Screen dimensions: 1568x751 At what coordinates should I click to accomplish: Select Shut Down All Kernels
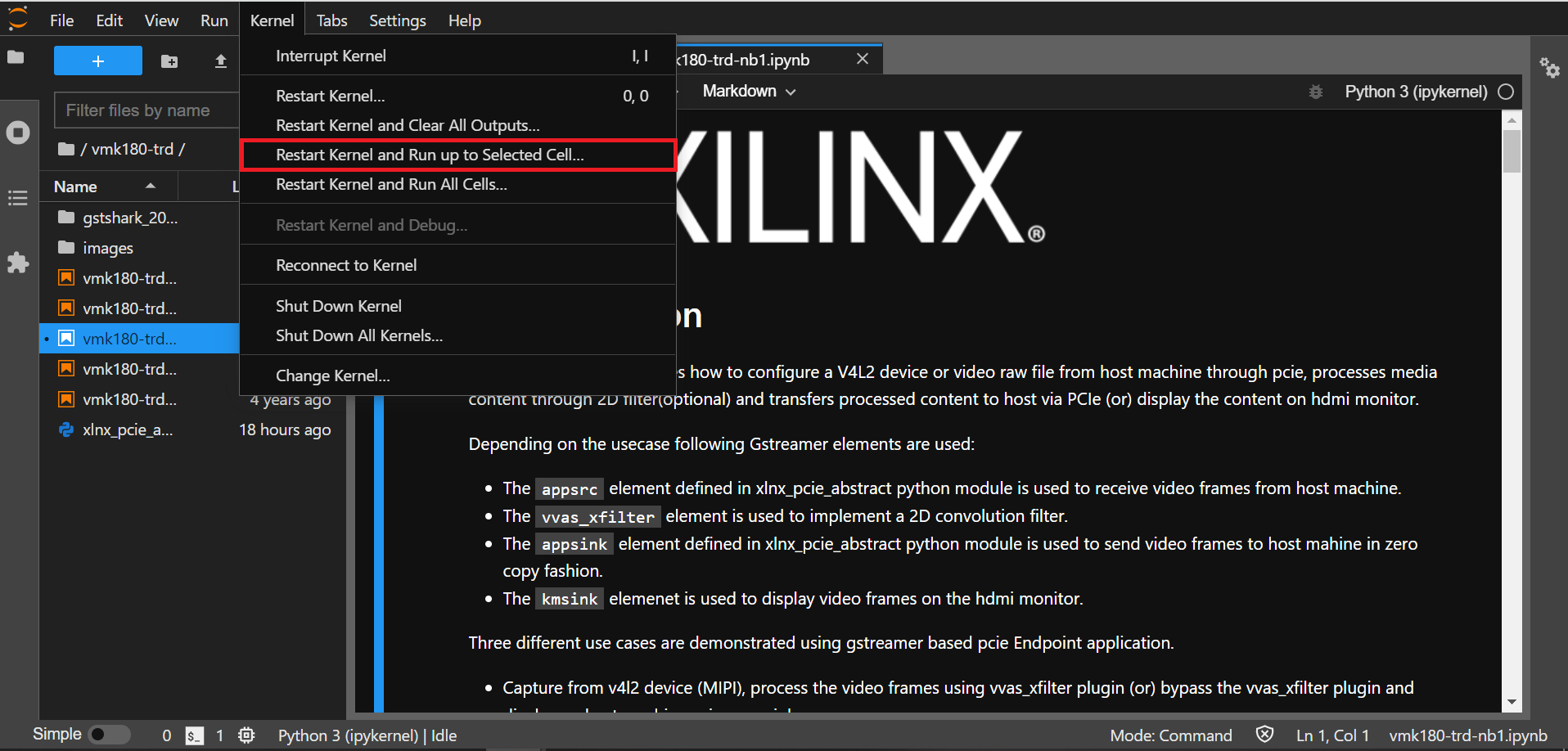[458, 335]
